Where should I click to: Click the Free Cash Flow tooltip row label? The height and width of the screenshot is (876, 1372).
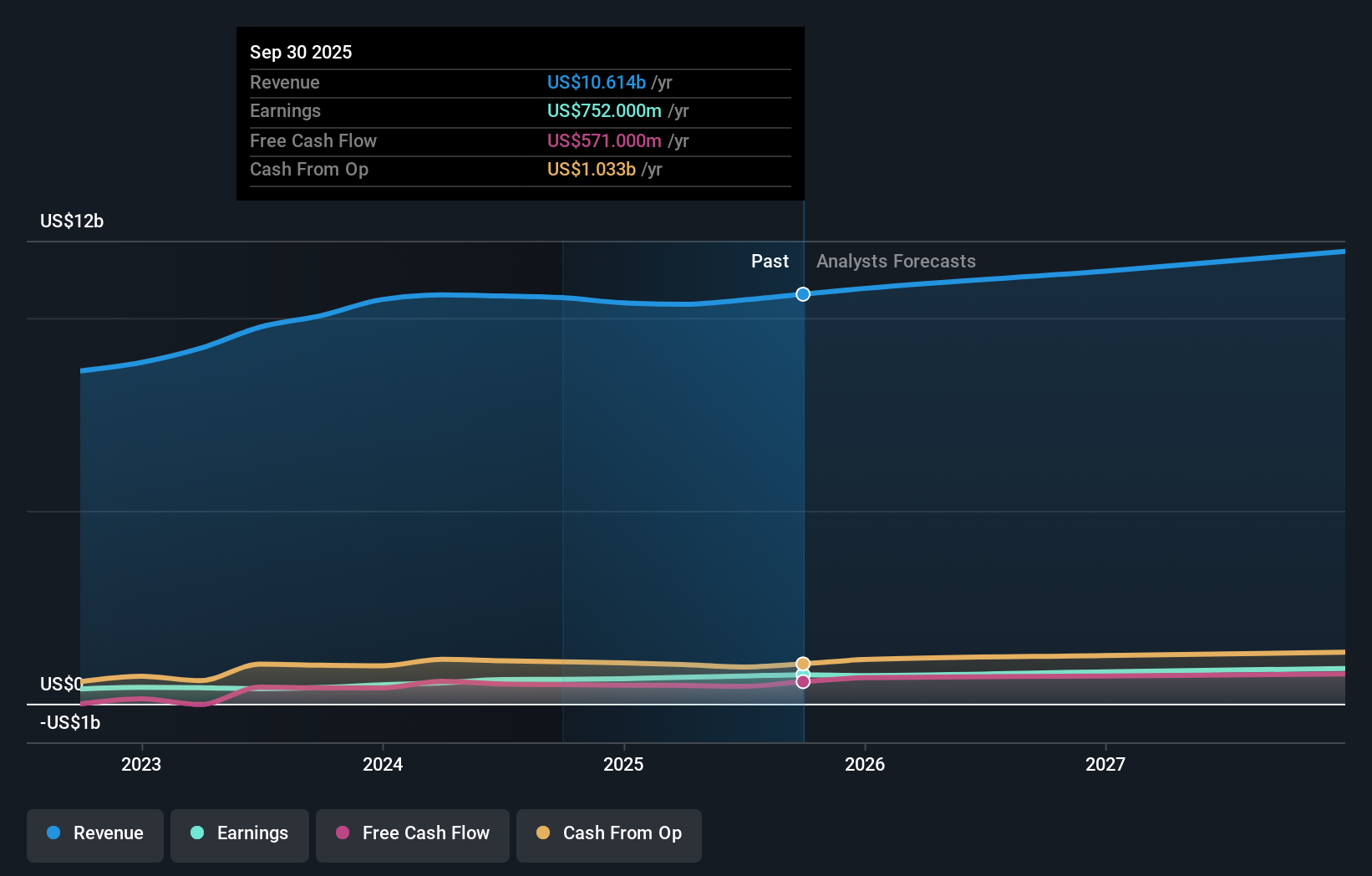(313, 140)
